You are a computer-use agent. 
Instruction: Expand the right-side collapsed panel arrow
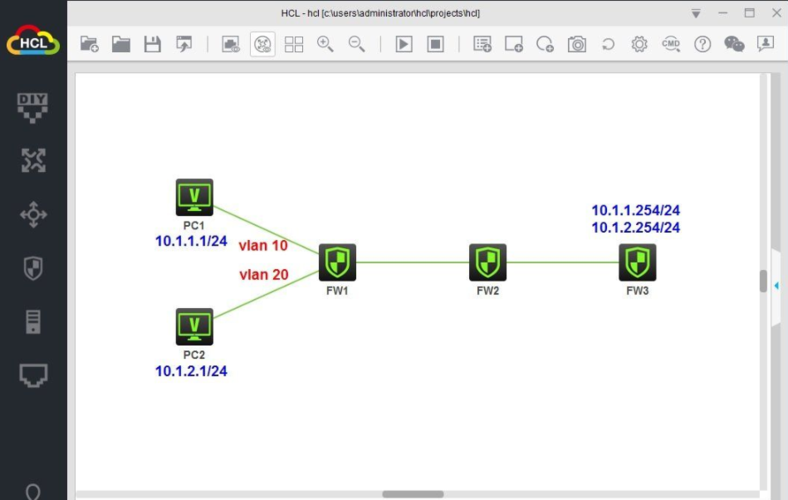point(776,286)
